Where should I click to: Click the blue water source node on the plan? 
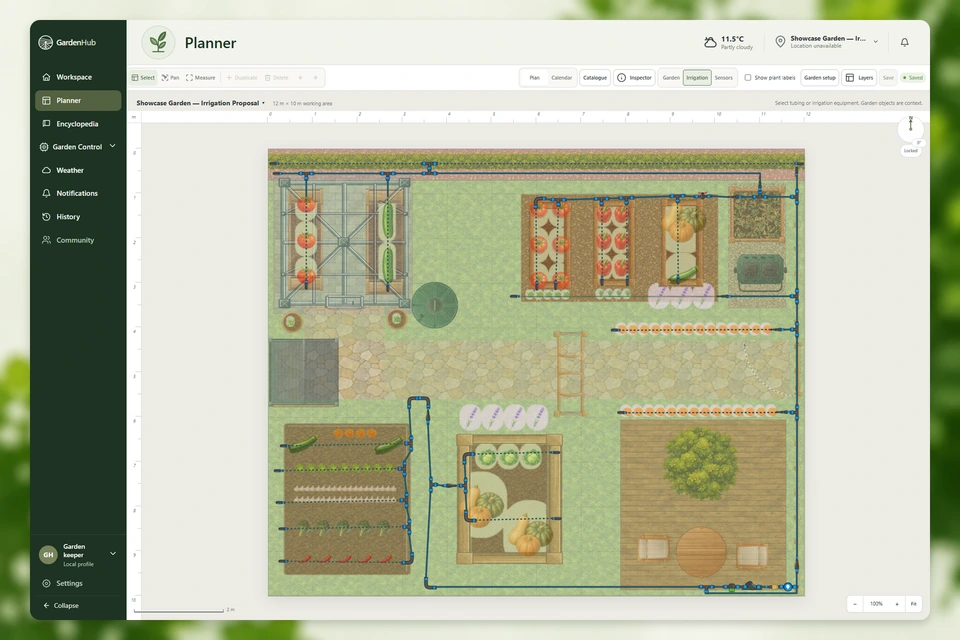click(788, 587)
